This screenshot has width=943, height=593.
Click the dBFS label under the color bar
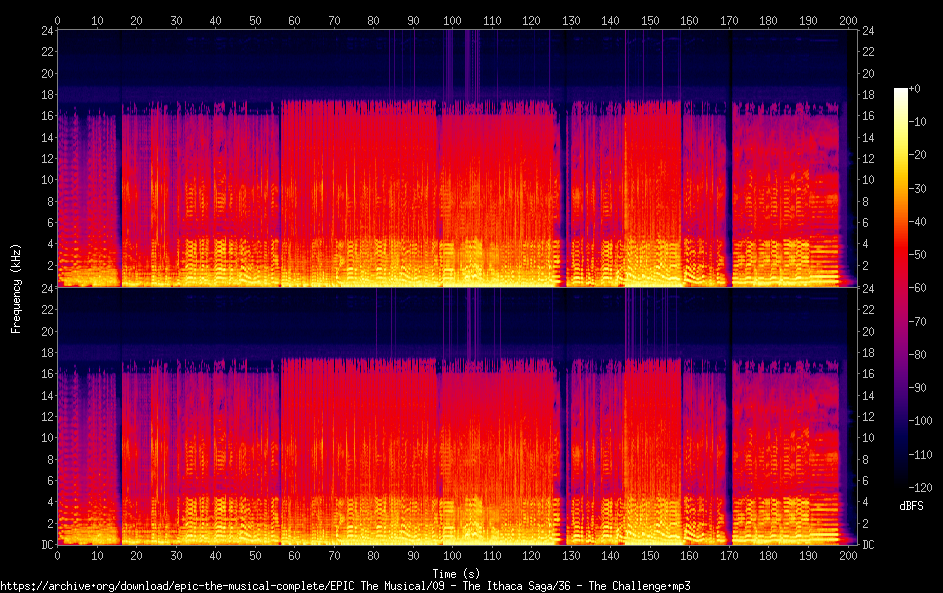coord(911,506)
